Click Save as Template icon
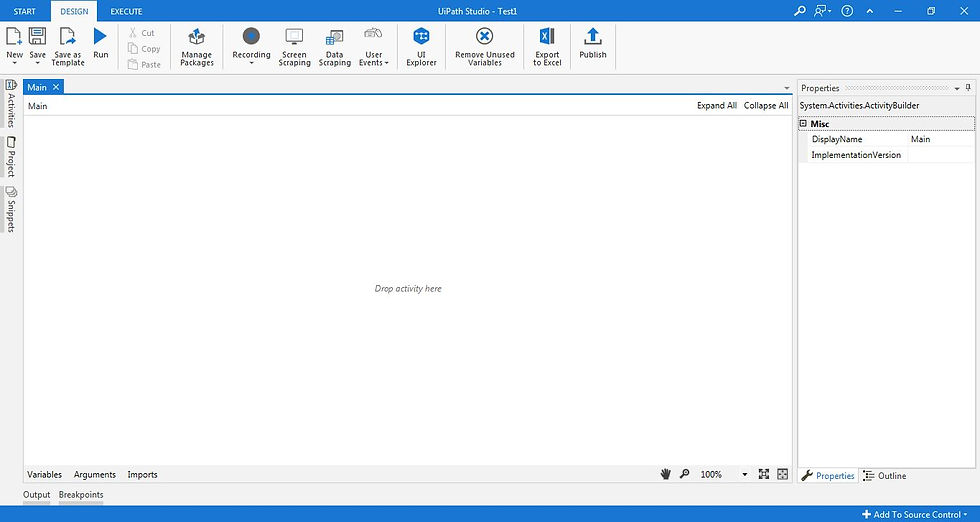980x522 pixels. (x=68, y=36)
